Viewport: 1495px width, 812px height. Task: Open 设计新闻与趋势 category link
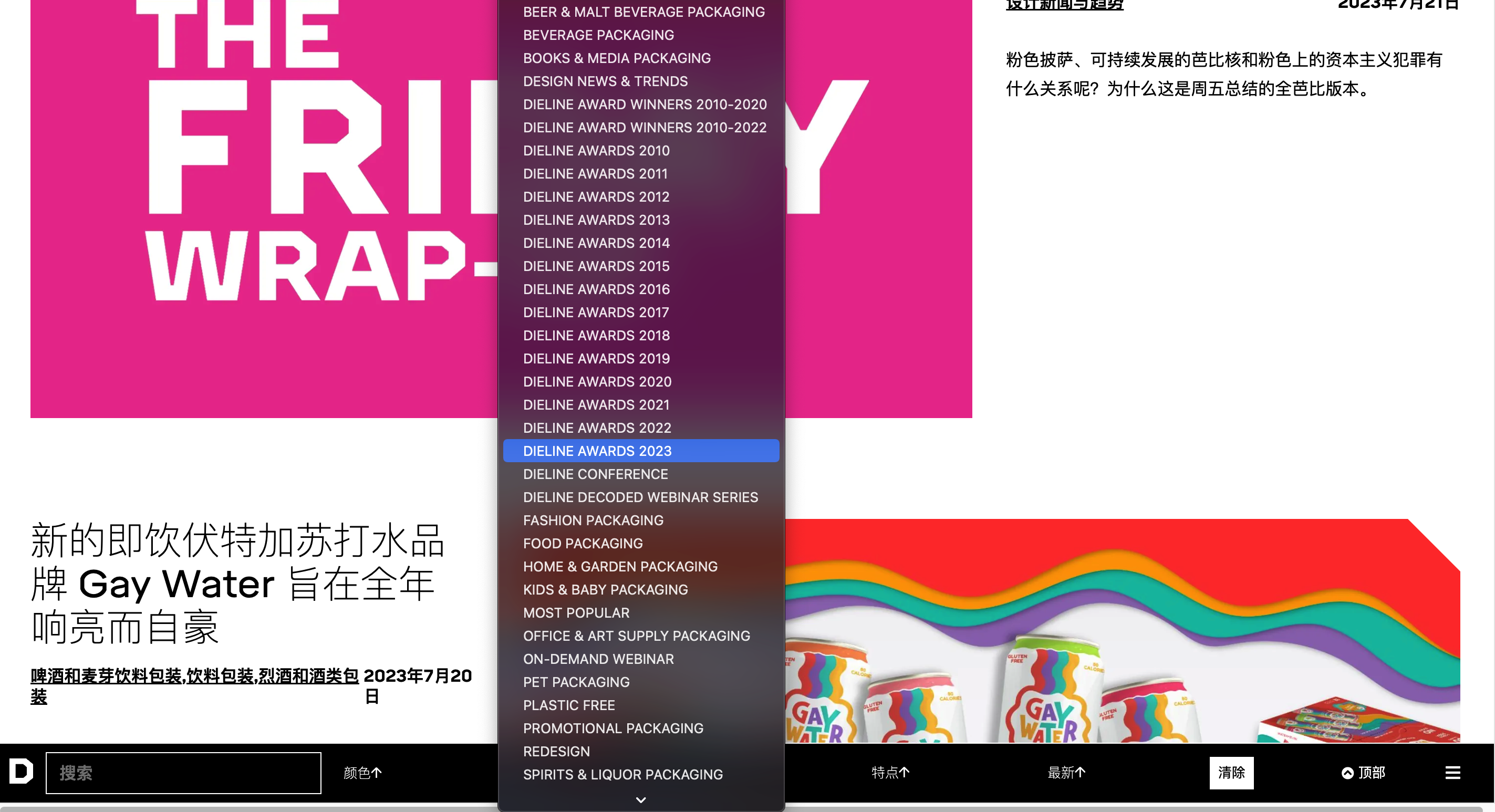click(1064, 5)
